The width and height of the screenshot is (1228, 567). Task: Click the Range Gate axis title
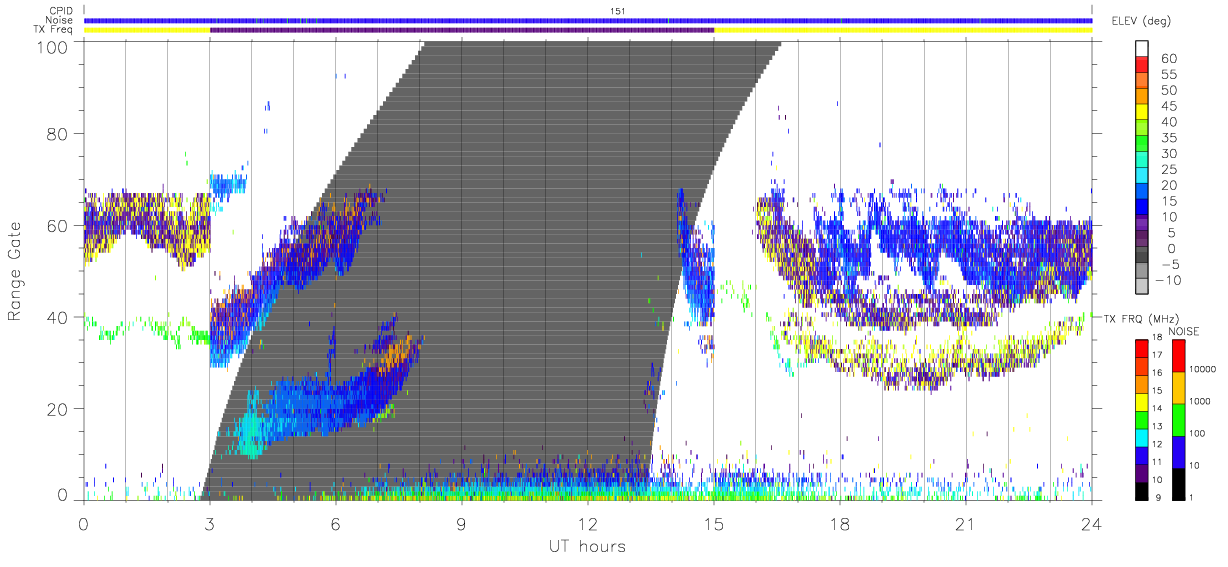pos(15,270)
